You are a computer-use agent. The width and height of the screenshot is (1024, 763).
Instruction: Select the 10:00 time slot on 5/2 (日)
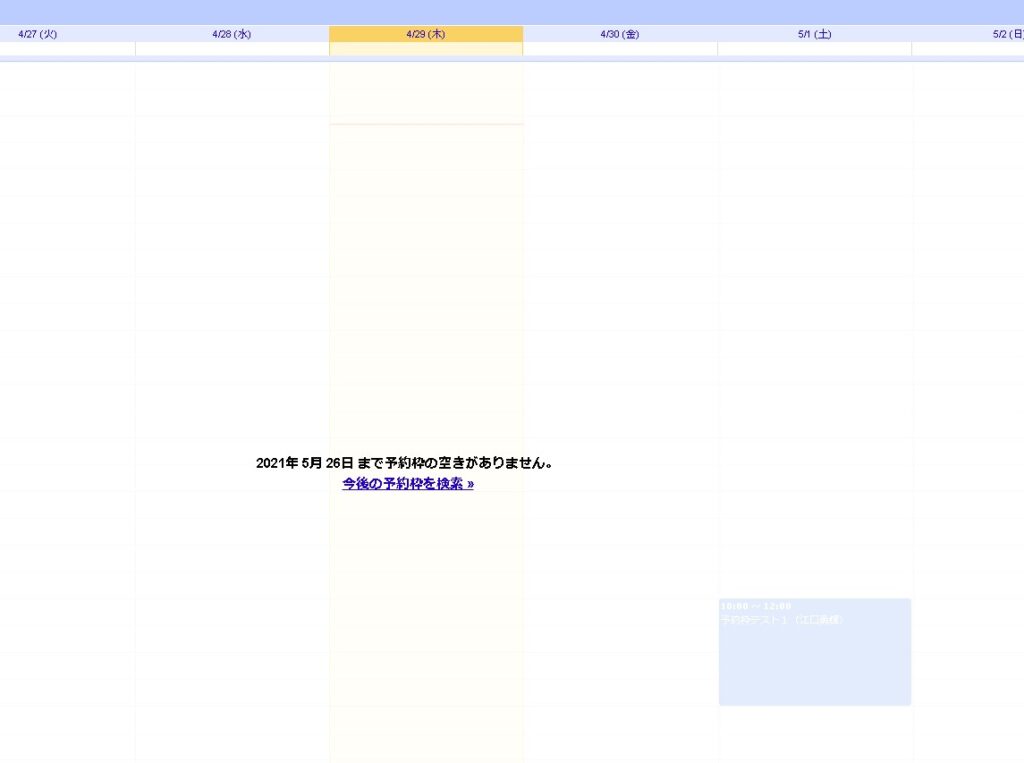point(968,612)
